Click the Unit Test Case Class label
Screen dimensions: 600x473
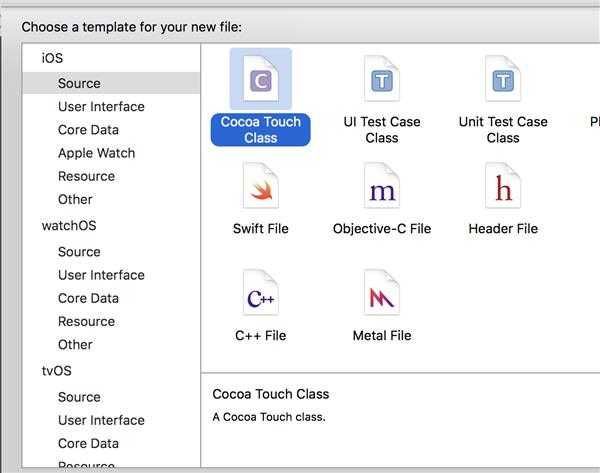tap(503, 130)
